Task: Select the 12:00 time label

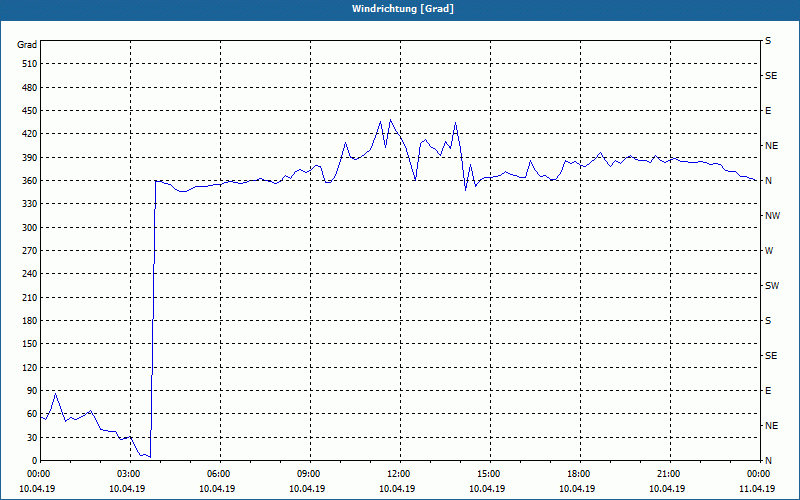Action: tap(397, 474)
